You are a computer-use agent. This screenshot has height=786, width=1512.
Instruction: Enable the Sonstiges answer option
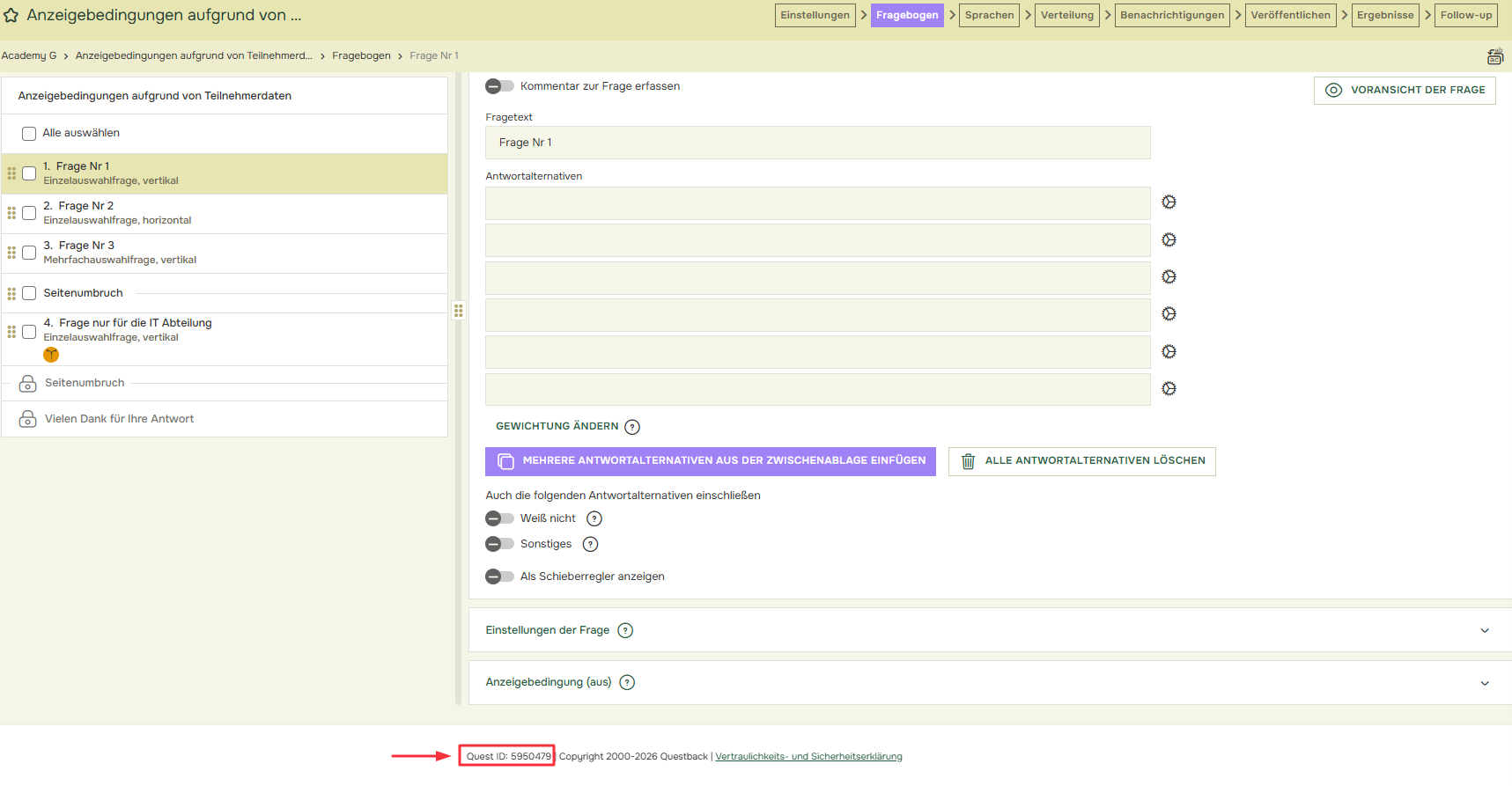(x=499, y=544)
